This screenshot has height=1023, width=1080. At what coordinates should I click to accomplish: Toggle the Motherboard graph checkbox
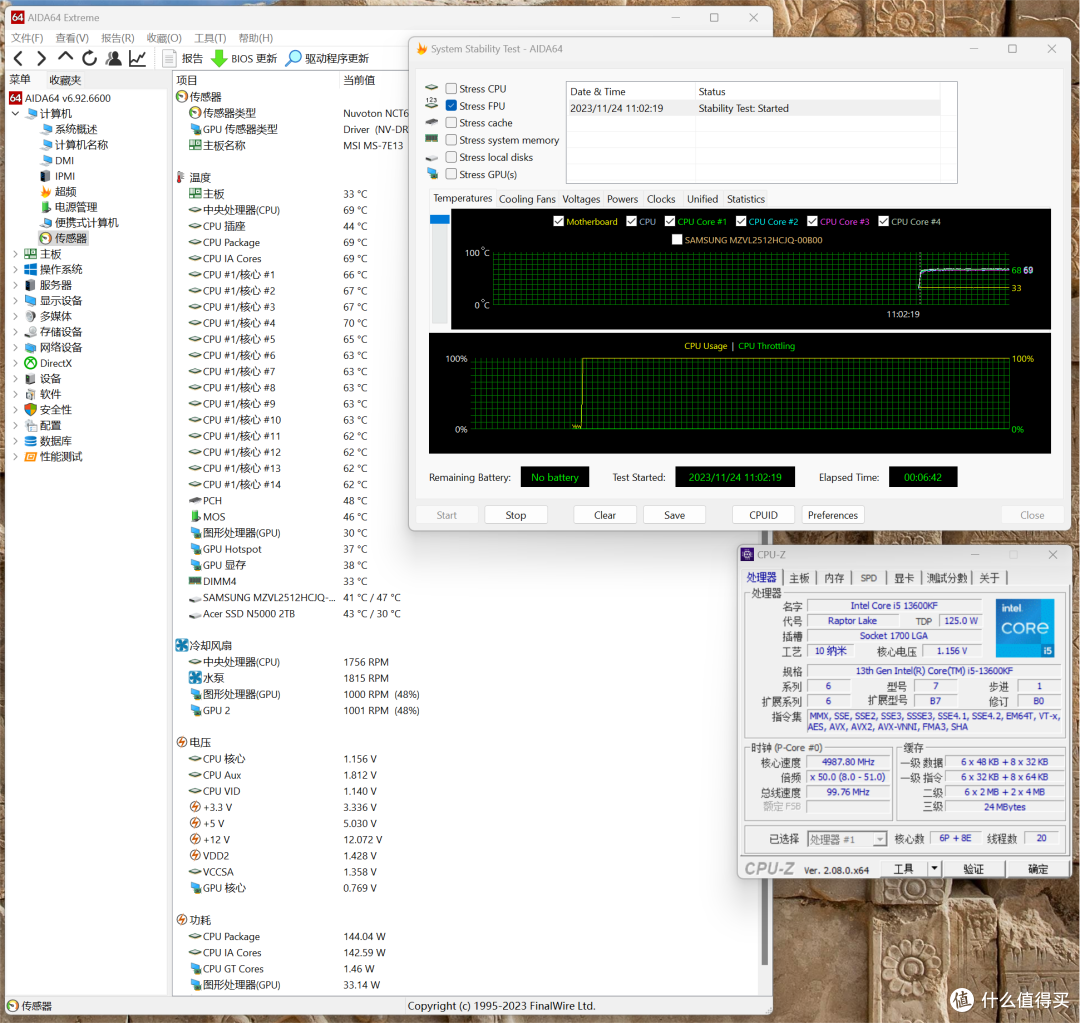[x=559, y=222]
